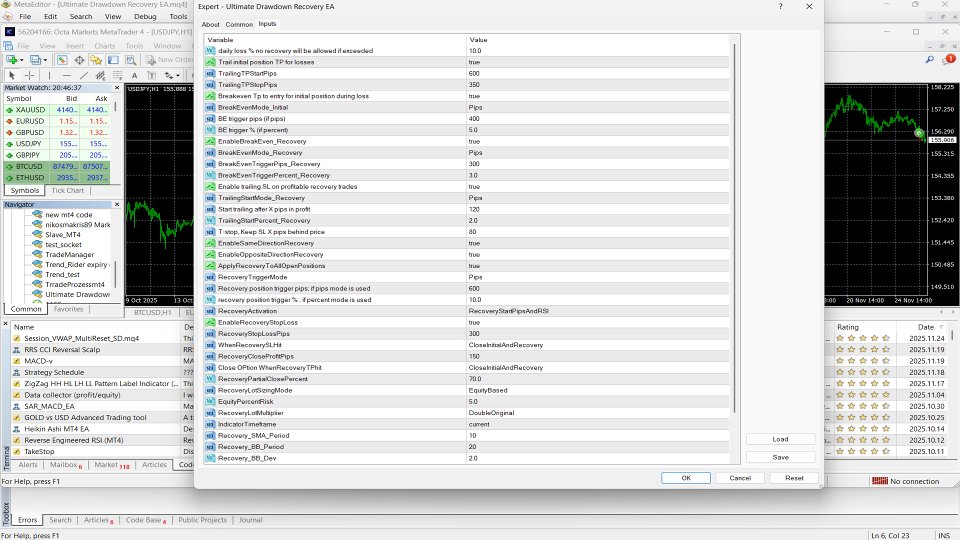Toggle the Data Window crosshair-circle icon
960x540 pixels.
point(79,60)
